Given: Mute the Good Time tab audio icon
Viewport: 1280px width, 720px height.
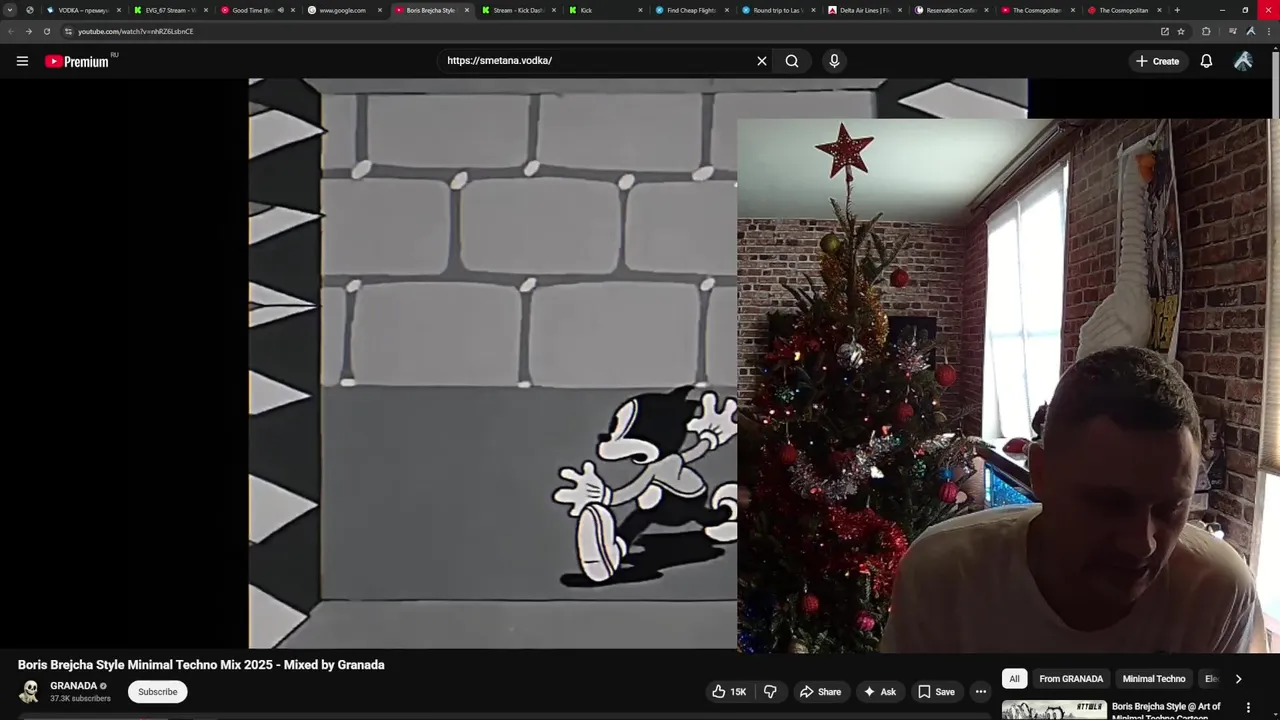Looking at the screenshot, I should 280,10.
